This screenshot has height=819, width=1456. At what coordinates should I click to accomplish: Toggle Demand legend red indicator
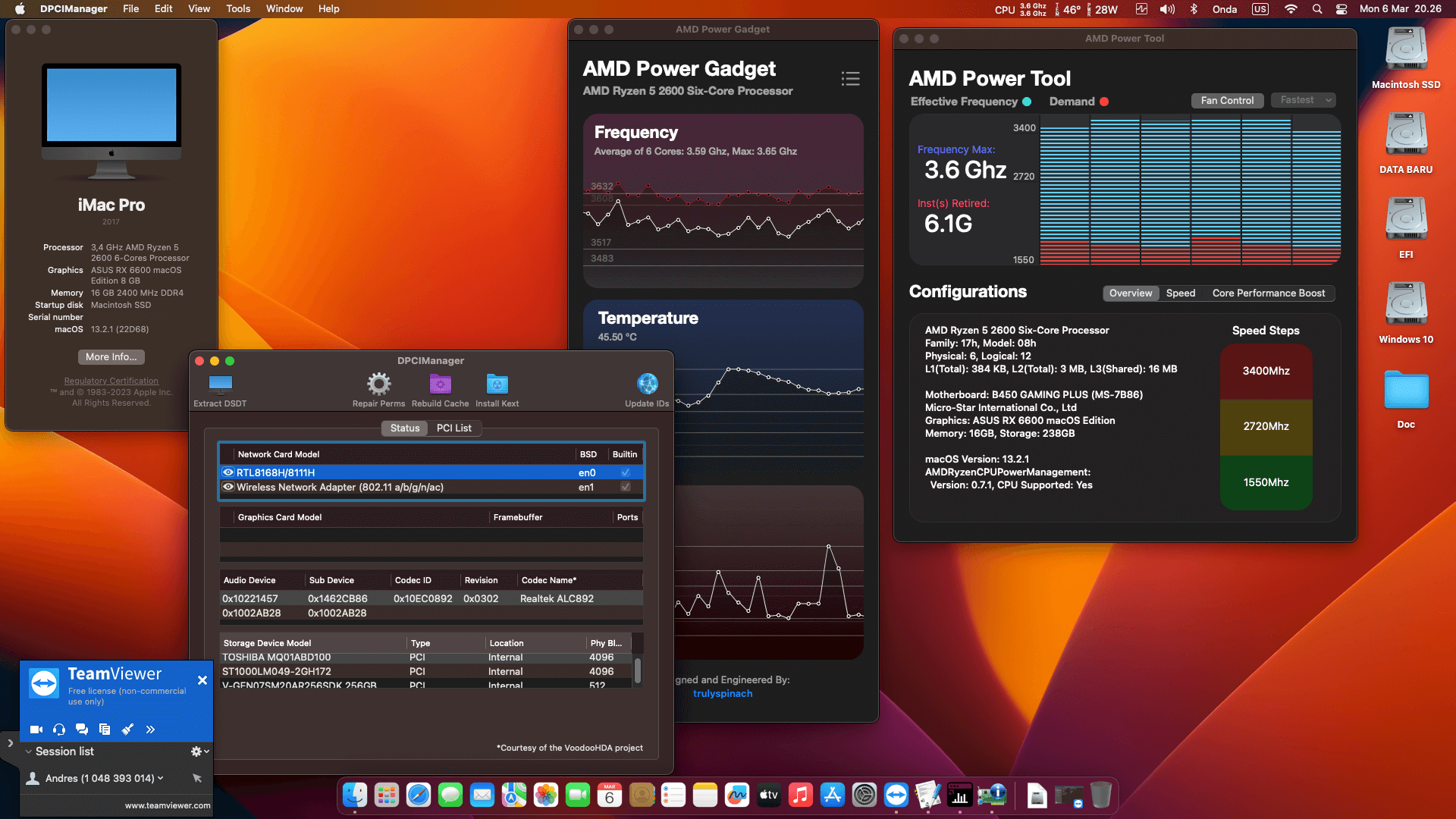[1104, 102]
